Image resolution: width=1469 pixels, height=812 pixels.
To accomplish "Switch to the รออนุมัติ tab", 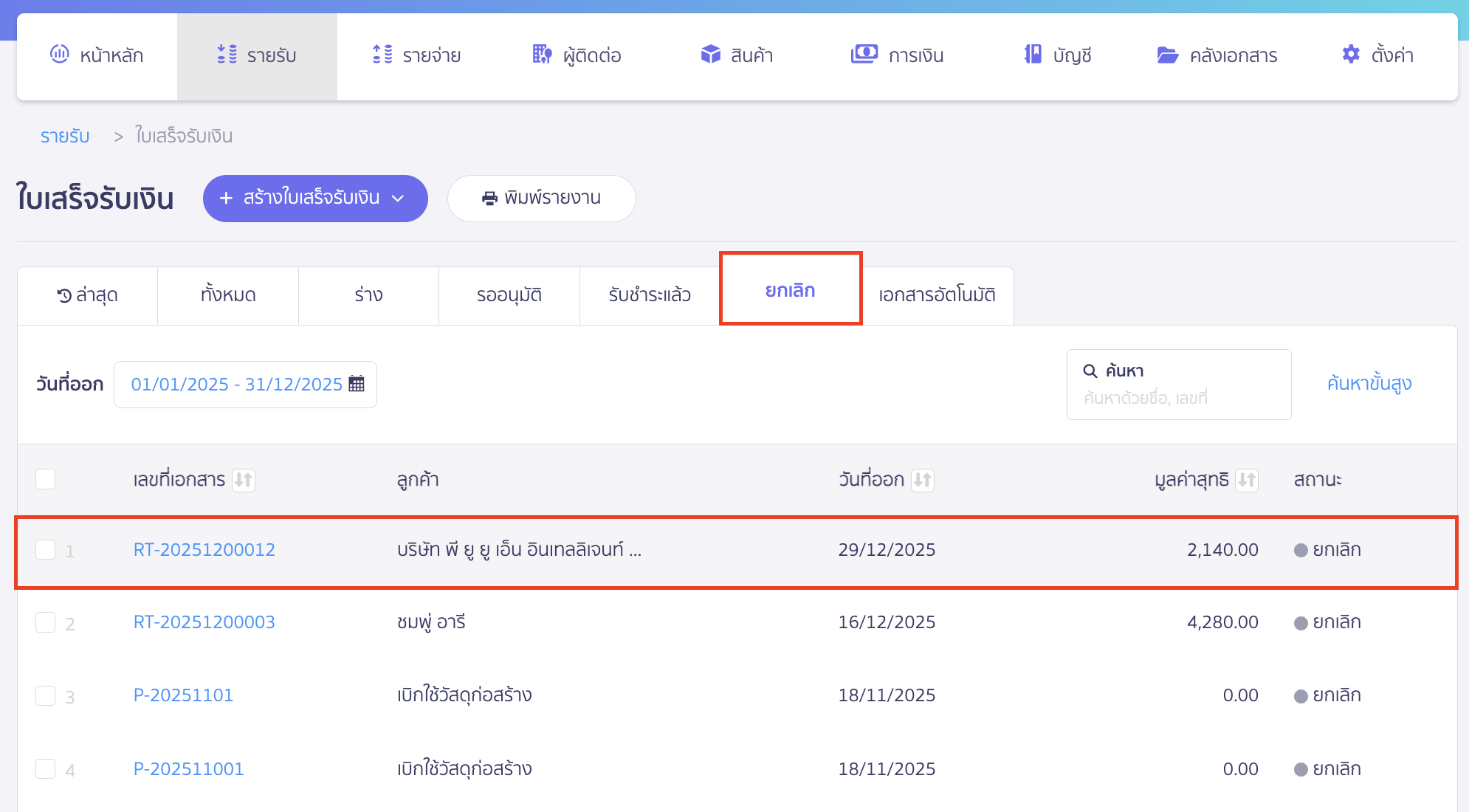I will (509, 295).
